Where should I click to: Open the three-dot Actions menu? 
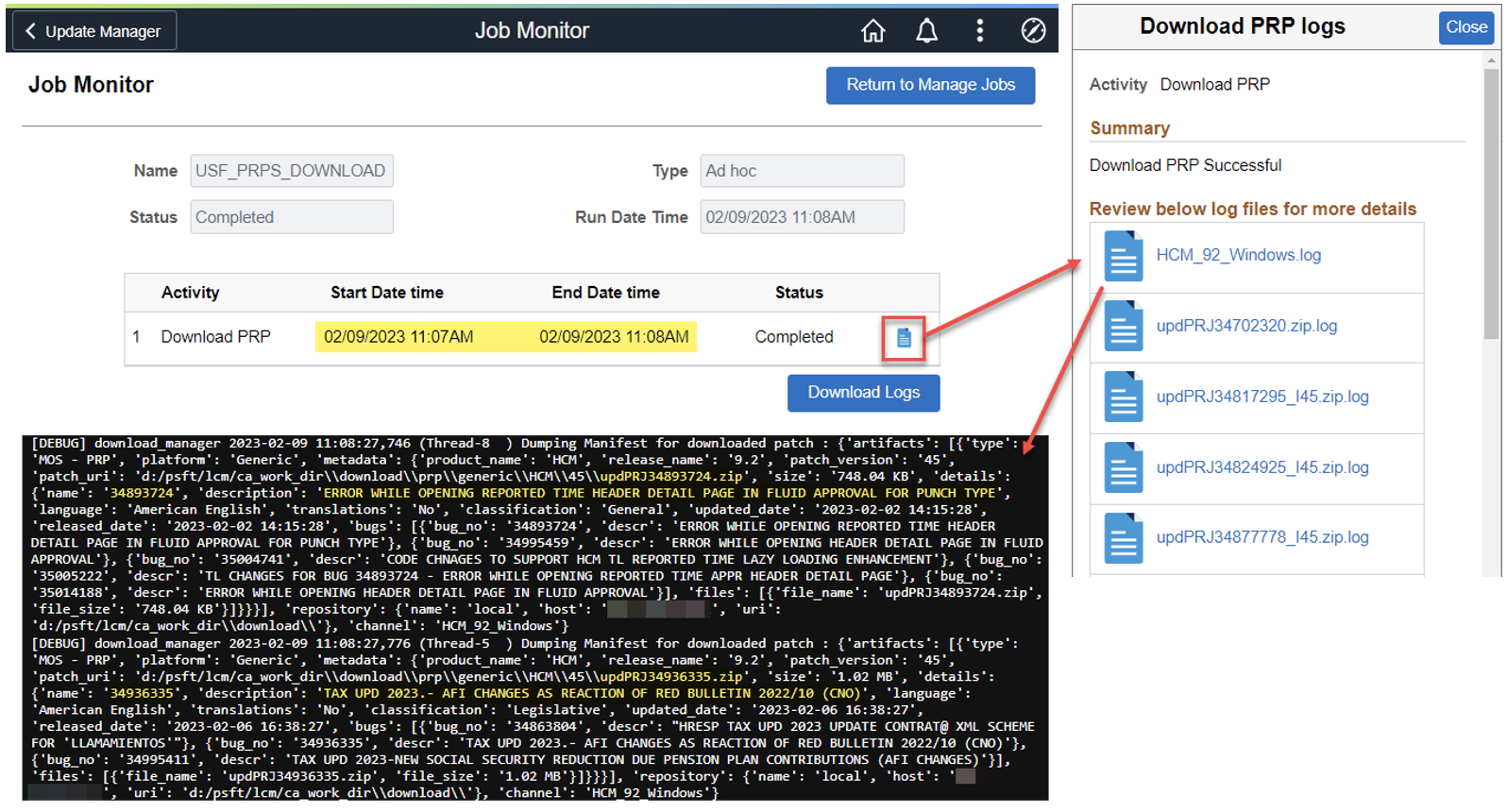pyautogui.click(x=980, y=31)
